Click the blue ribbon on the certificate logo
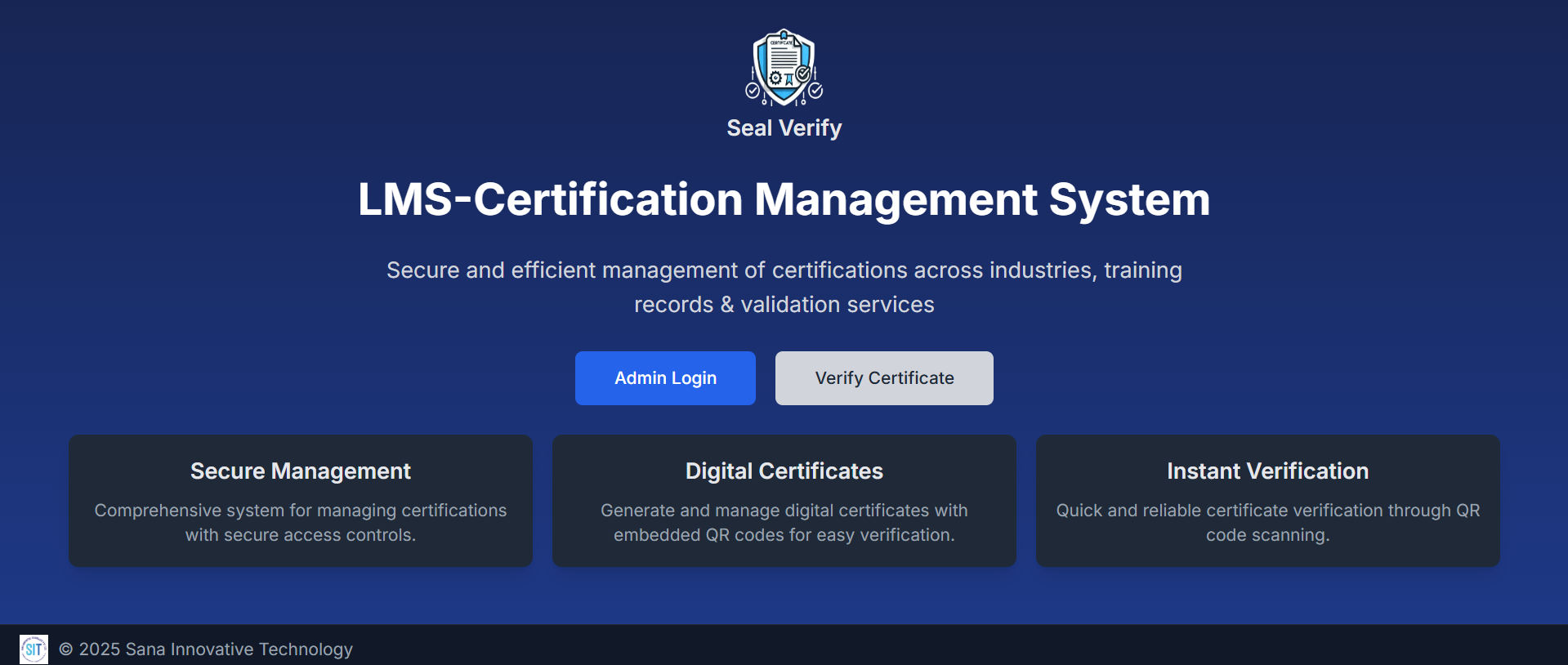Screen dimensions: 1568x665 coord(789,79)
